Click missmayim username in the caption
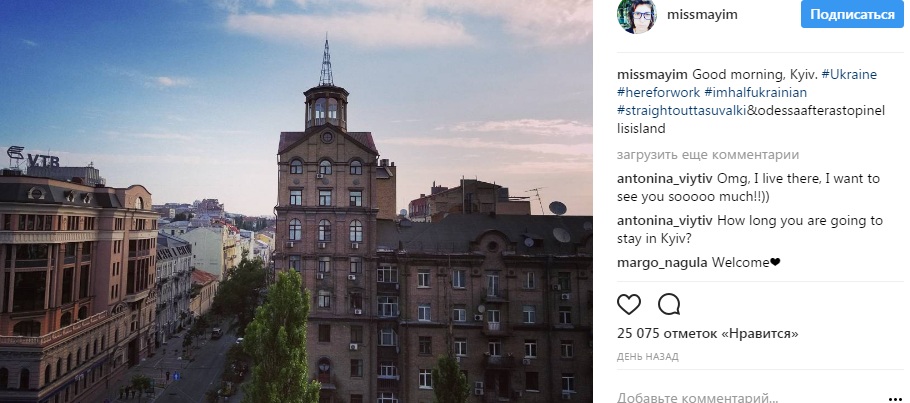The width and height of the screenshot is (910, 403). (652, 74)
